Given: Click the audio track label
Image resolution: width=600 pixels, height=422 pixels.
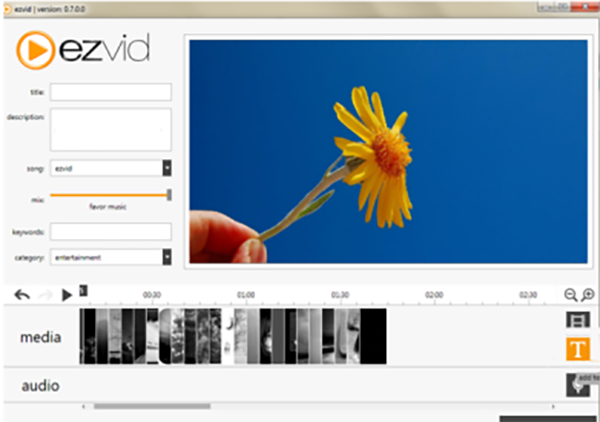Looking at the screenshot, I should [41, 386].
